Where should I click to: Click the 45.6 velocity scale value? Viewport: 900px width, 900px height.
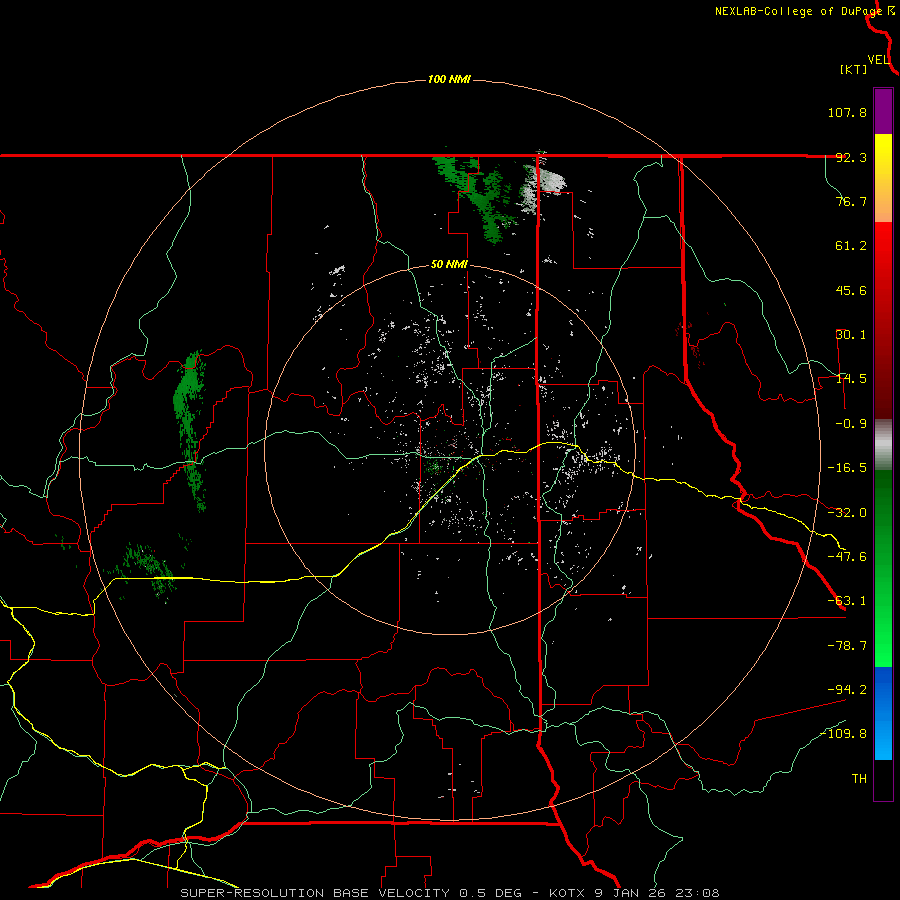(x=851, y=290)
